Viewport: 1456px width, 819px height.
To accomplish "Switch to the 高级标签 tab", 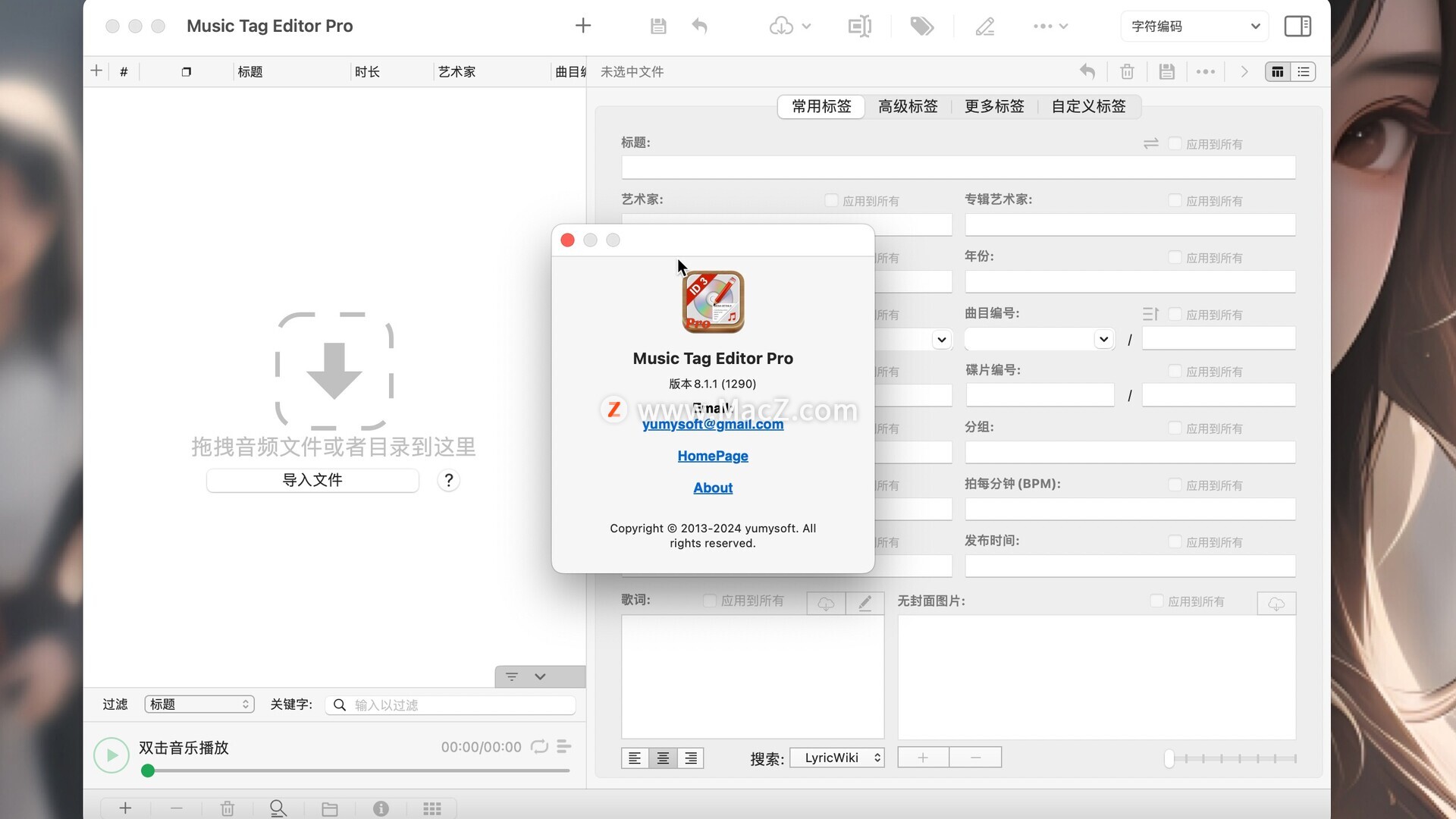I will click(908, 107).
